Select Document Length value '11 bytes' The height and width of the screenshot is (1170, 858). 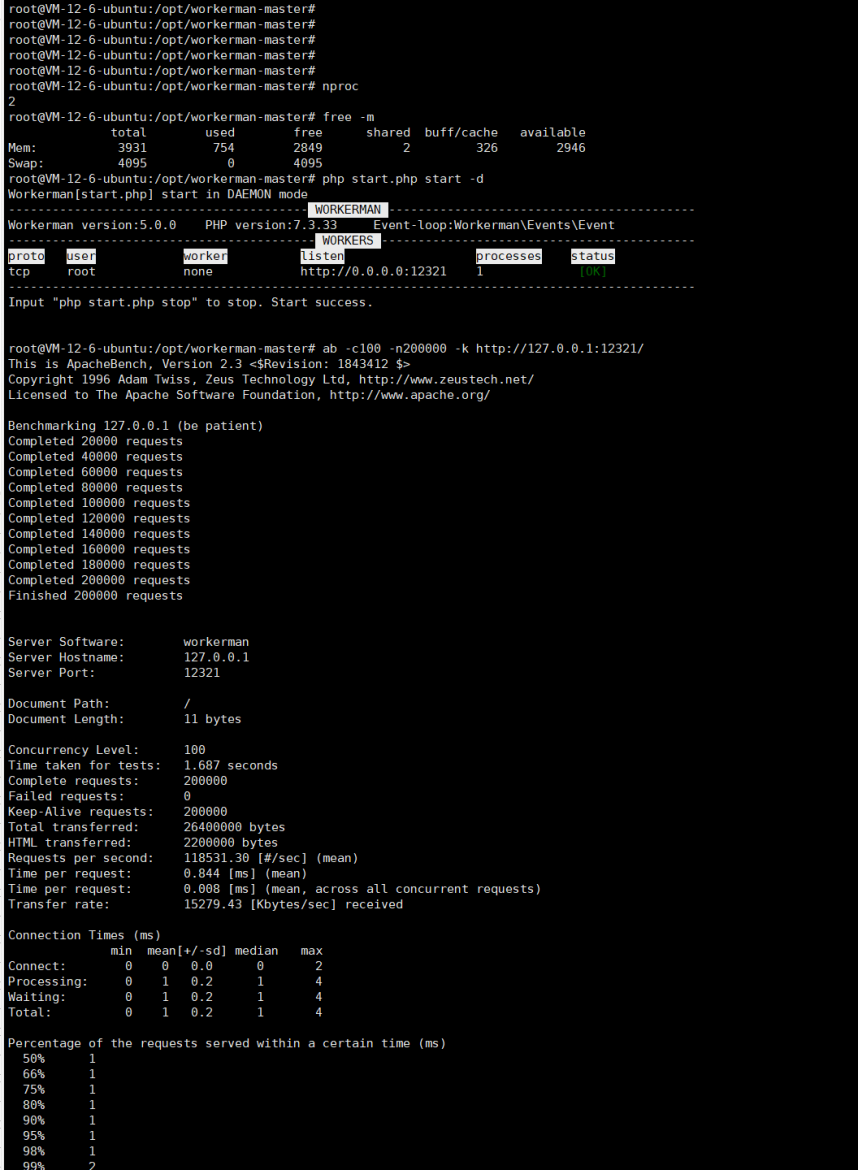(213, 719)
